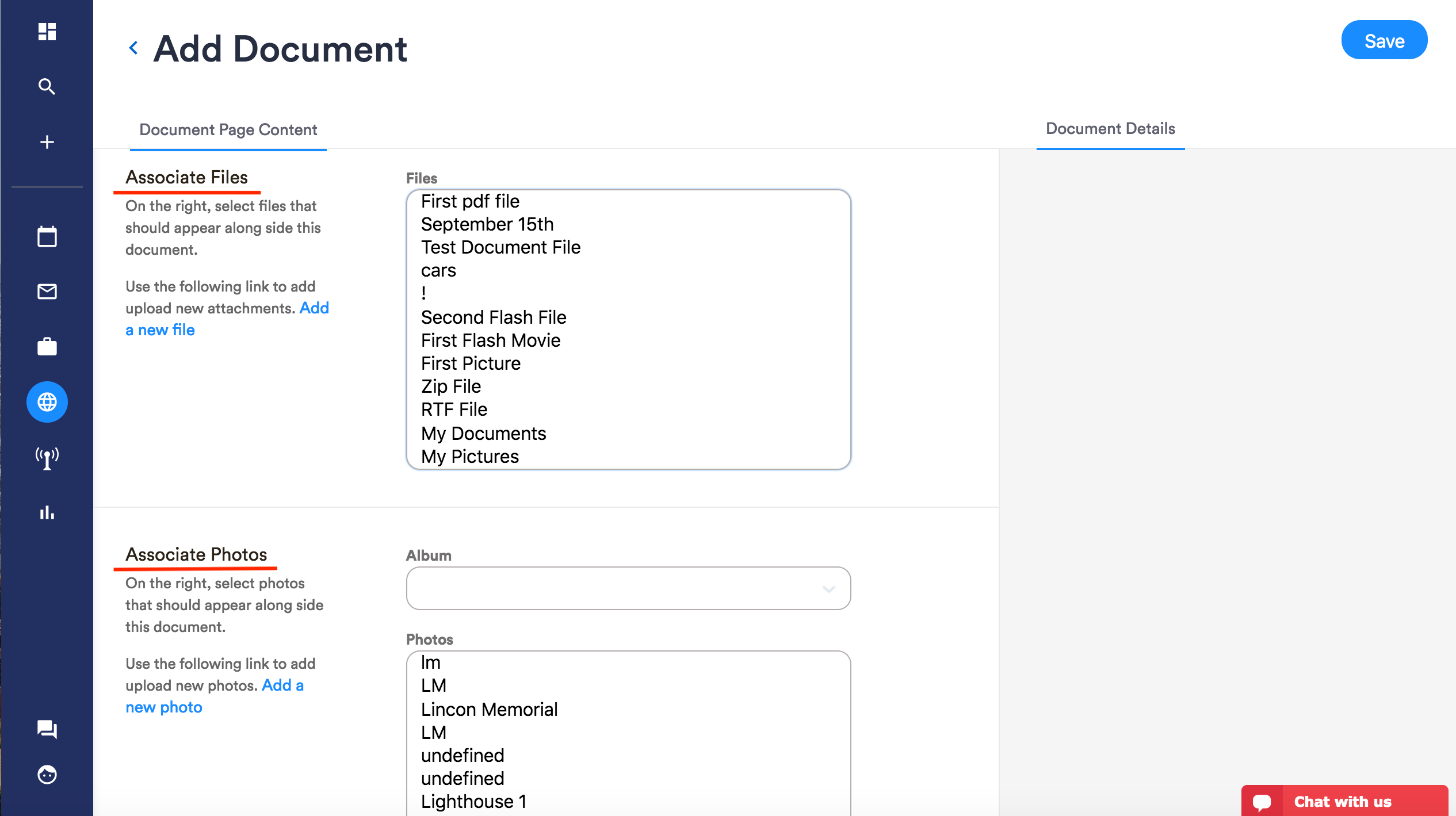Click the plus add icon in sidebar
The width and height of the screenshot is (1456, 816).
tap(47, 142)
